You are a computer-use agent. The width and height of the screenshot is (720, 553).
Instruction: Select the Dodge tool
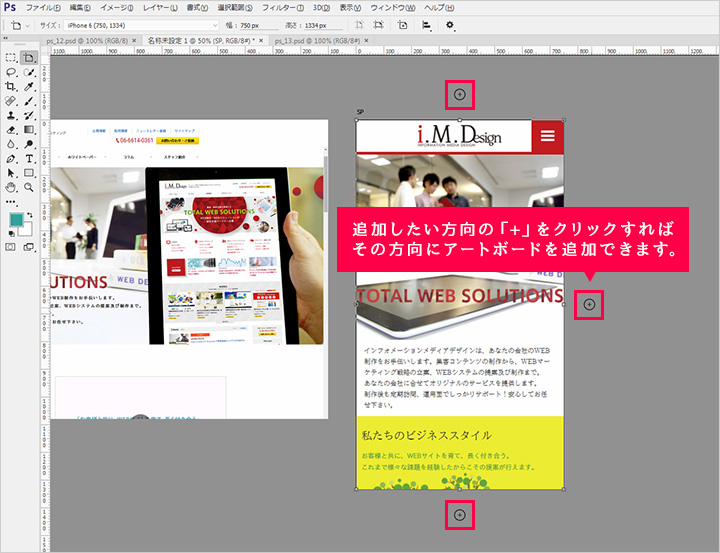(28, 144)
